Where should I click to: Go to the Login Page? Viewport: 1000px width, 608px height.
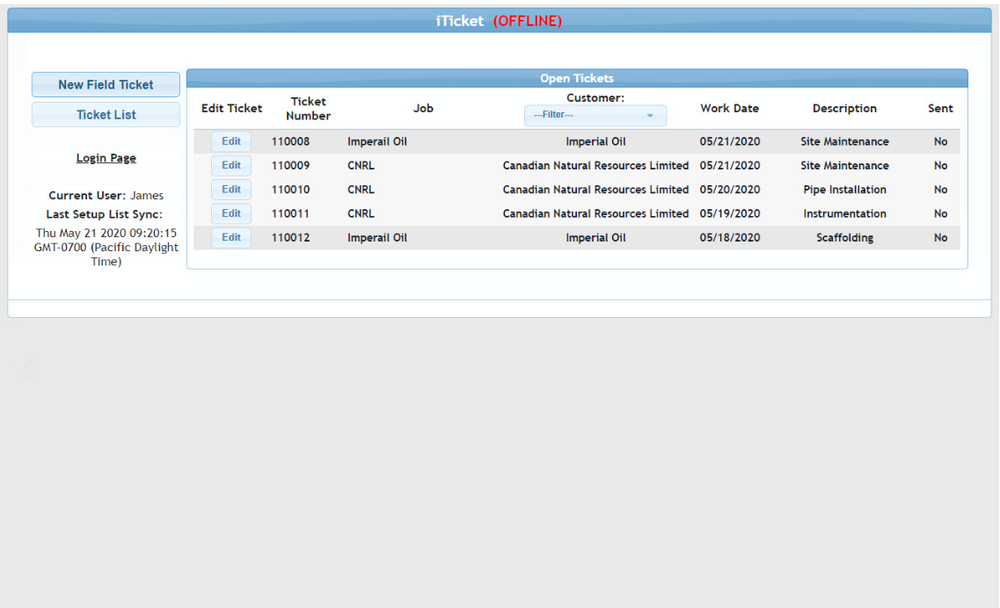105,157
